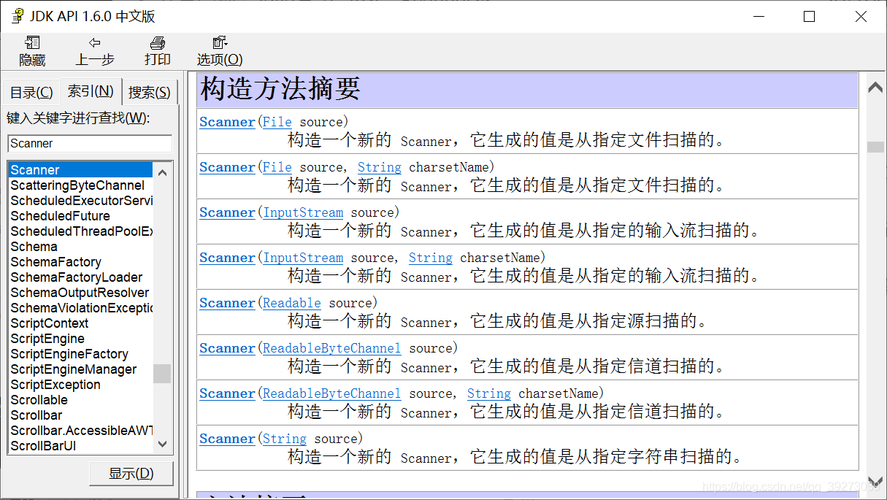Open File link in File source, charsetName row
This screenshot has width=887, height=500.
277,167
